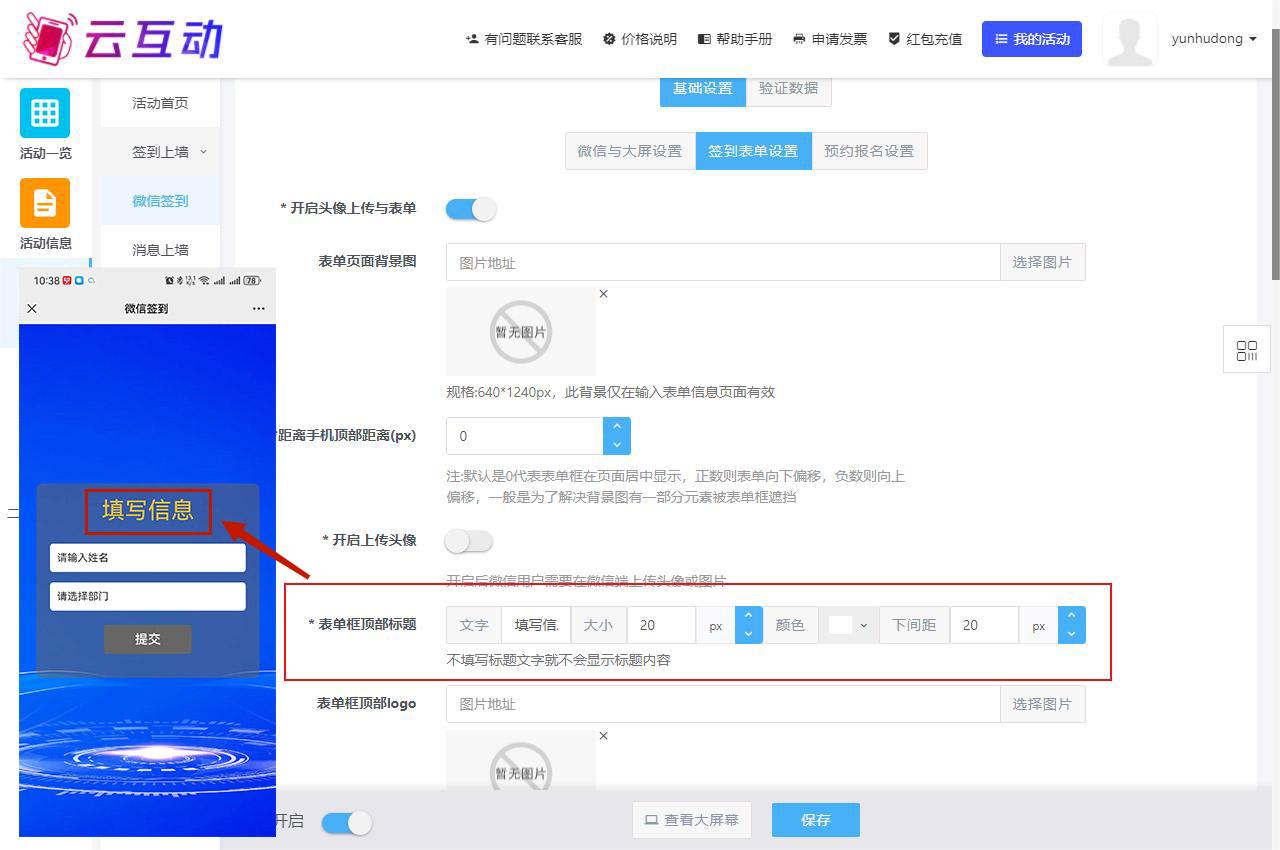
Task: Click the 表单页面背景图 image address field
Action: pos(722,262)
